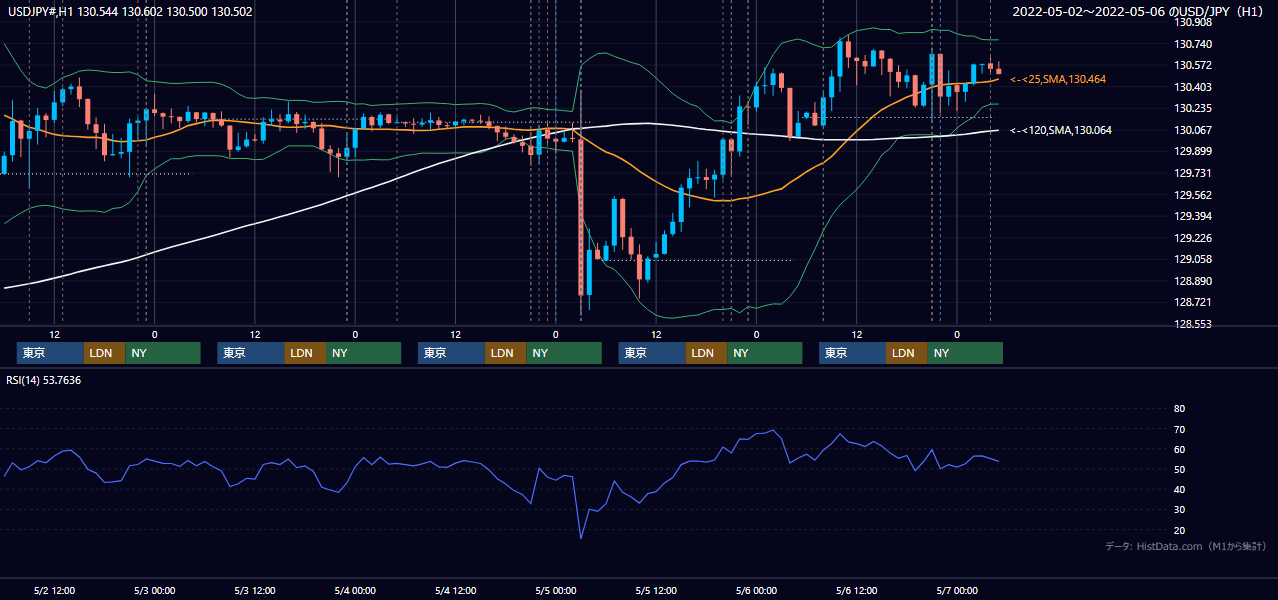
Task: Click price axis label 128.890
Action: [x=1193, y=282]
